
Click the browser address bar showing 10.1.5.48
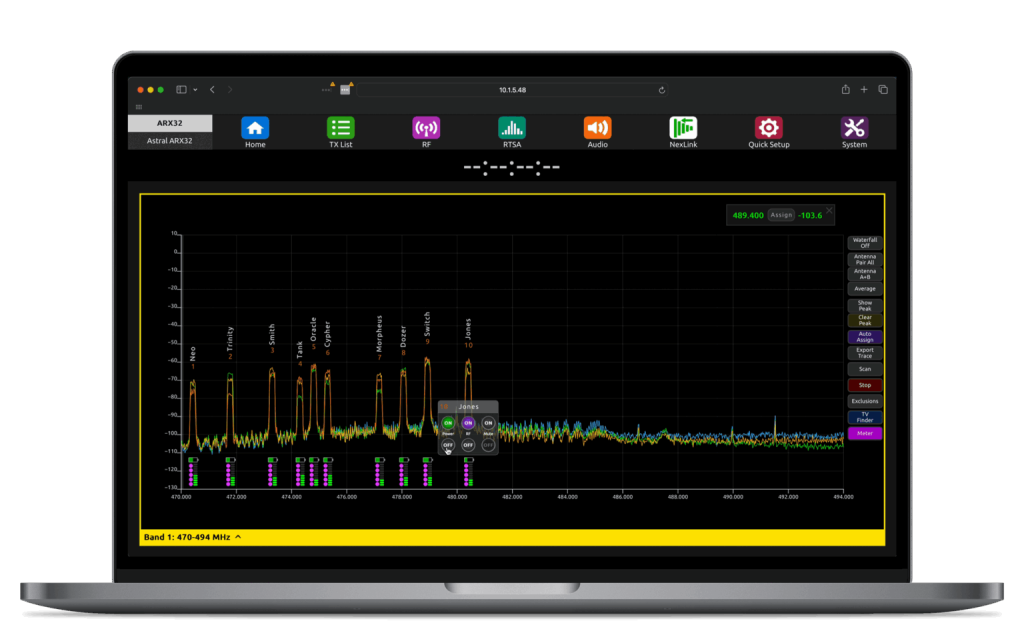point(512,90)
